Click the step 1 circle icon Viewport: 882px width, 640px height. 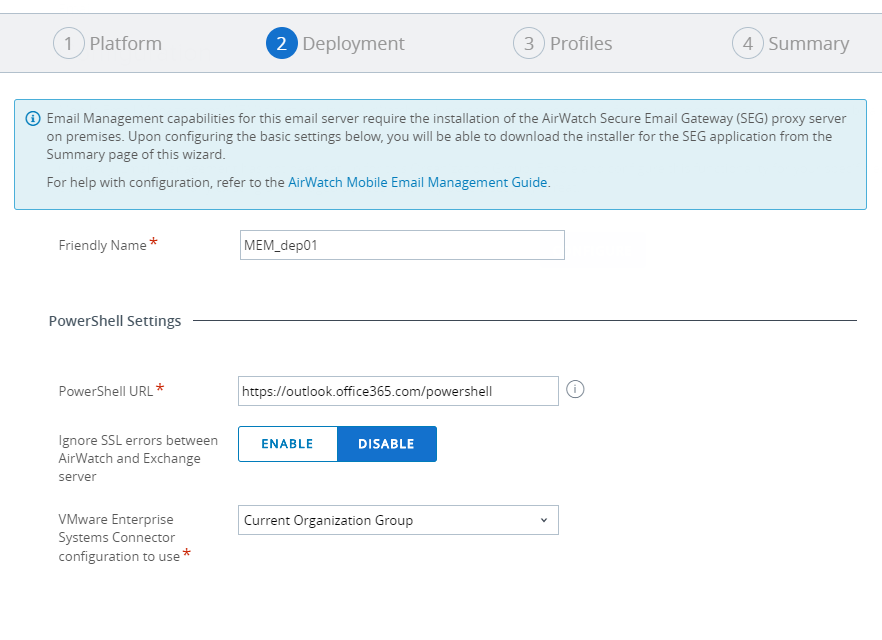click(x=69, y=44)
